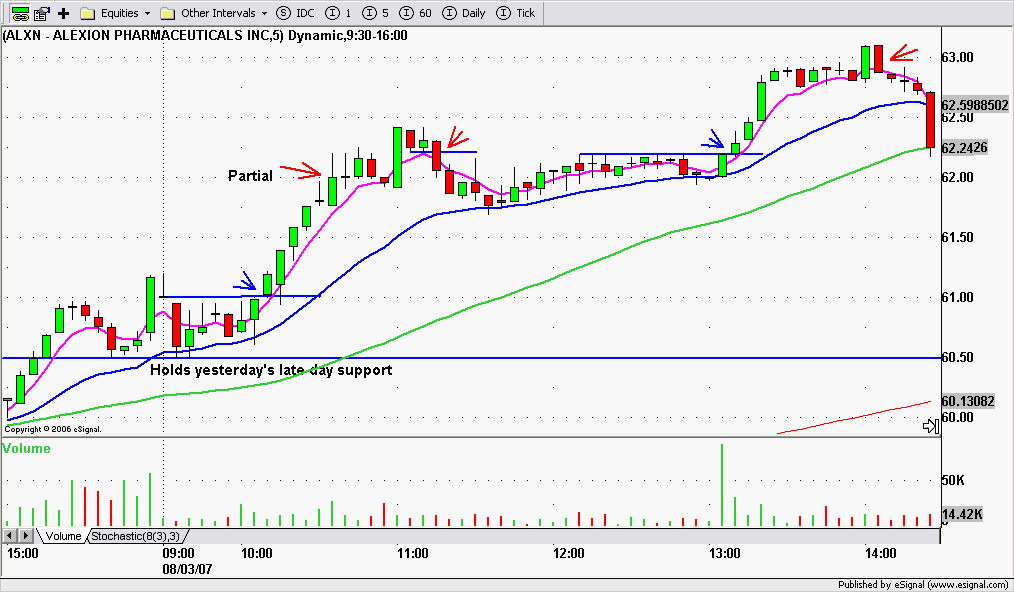The height and width of the screenshot is (592, 1014).
Task: Click the 50K volume axis label
Action: tap(953, 481)
